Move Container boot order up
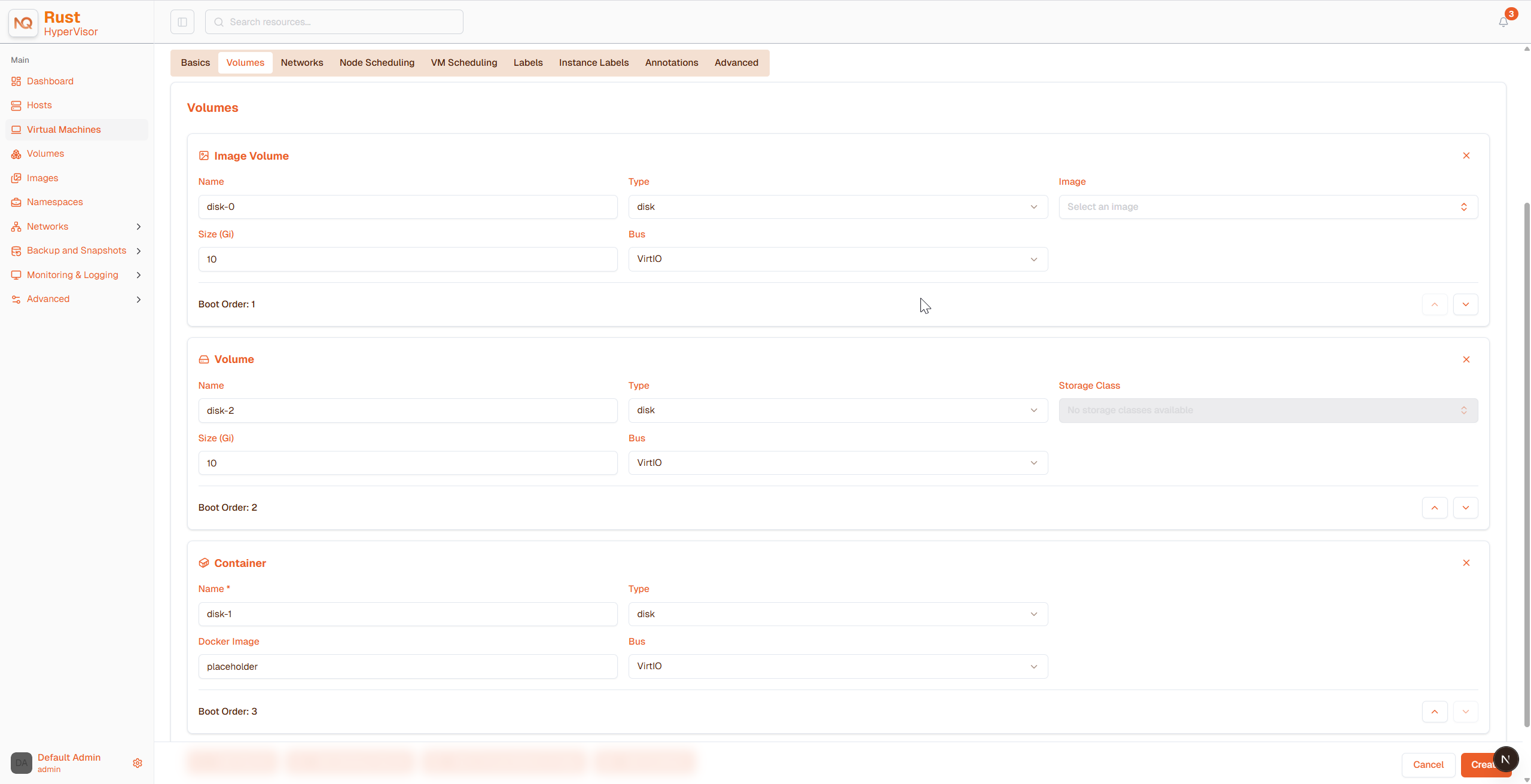Image resolution: width=1531 pixels, height=784 pixels. (x=1435, y=712)
